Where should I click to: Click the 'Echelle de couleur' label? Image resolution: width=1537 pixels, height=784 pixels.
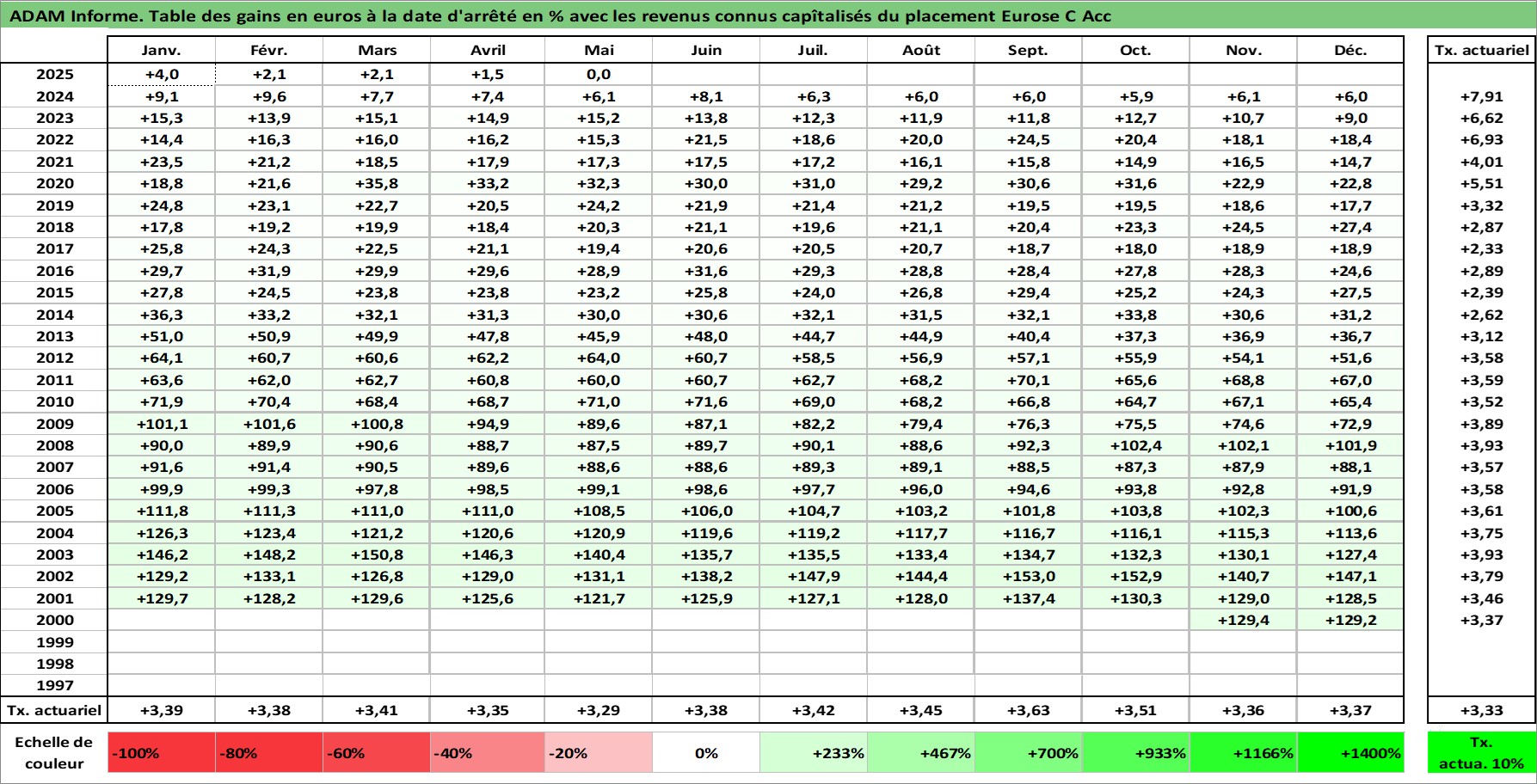click(x=54, y=753)
